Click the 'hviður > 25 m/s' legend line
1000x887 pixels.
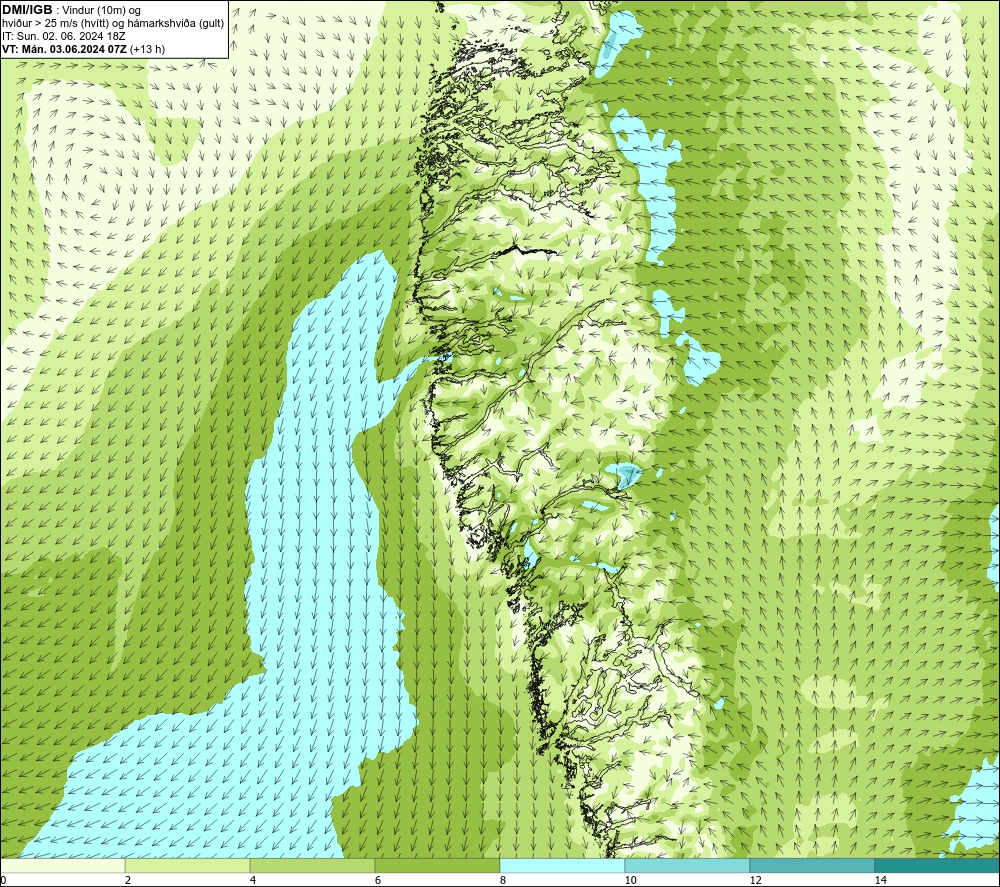click(113, 24)
